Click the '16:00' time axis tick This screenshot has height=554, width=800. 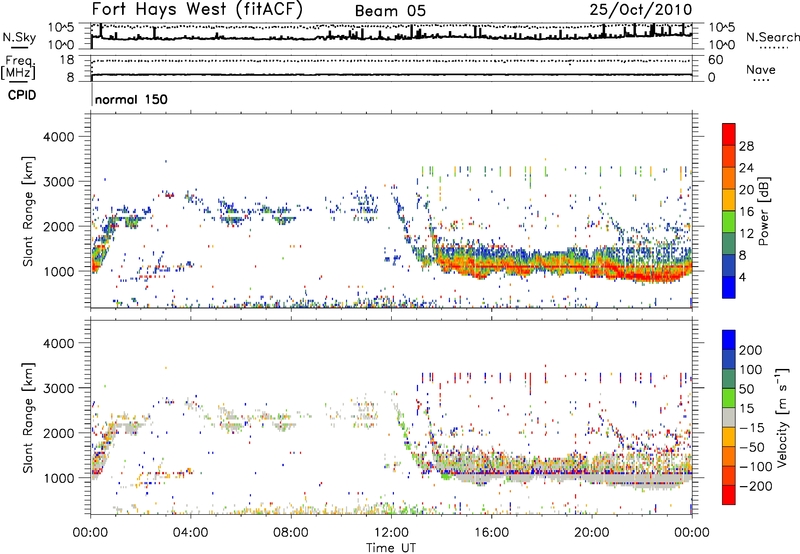[x=491, y=533]
